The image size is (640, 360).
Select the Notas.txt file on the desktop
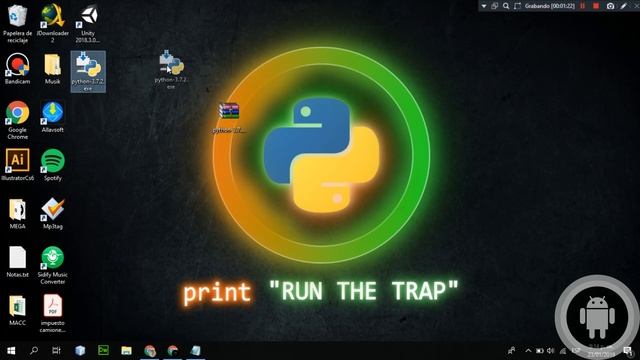pos(17,262)
